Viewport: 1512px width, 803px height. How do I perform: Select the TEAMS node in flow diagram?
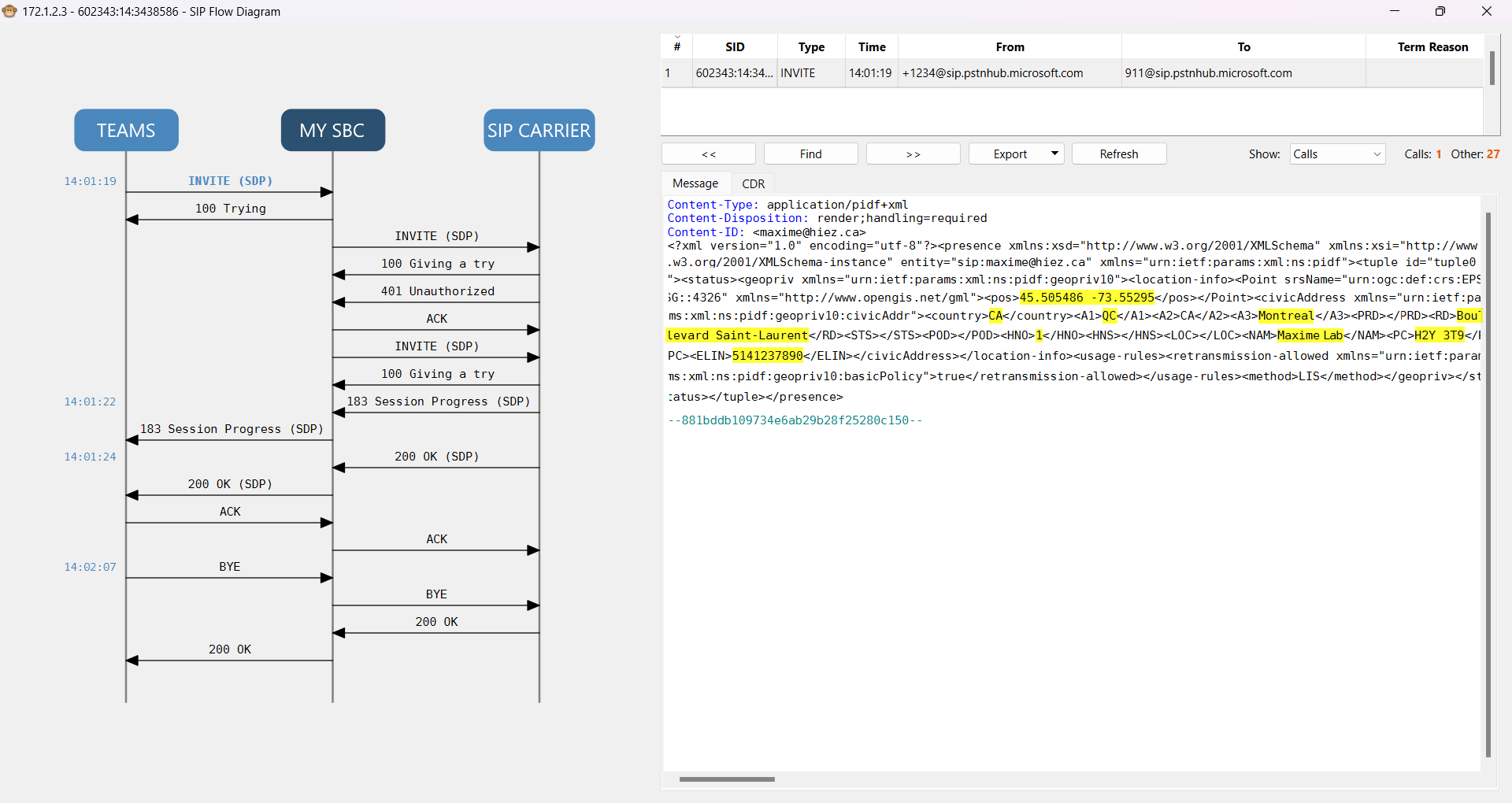[x=126, y=130]
